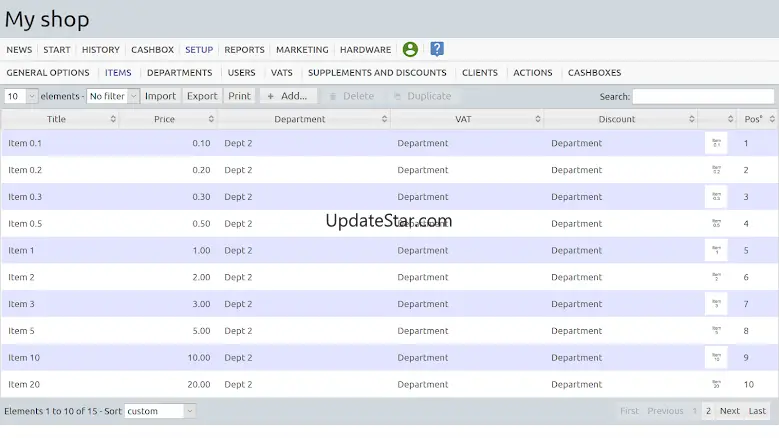Go to the HISTORY section
779x438 pixels.
pyautogui.click(x=101, y=50)
